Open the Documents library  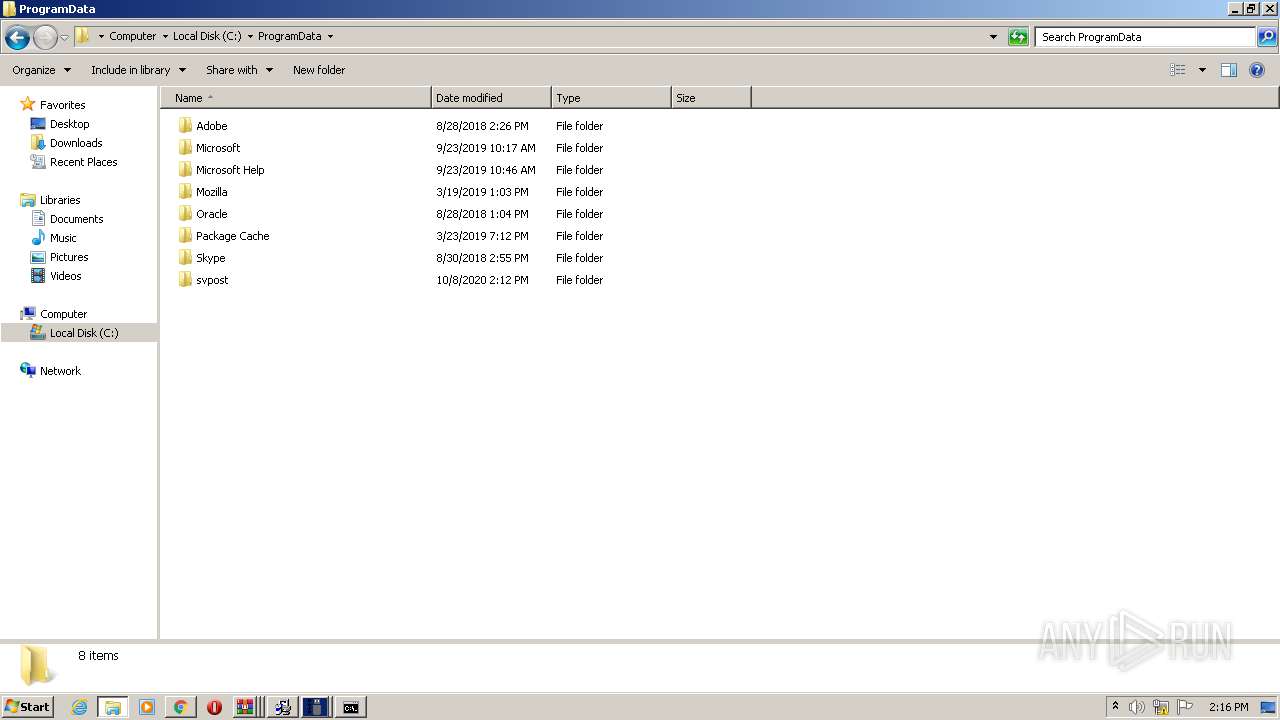pyautogui.click(x=76, y=219)
